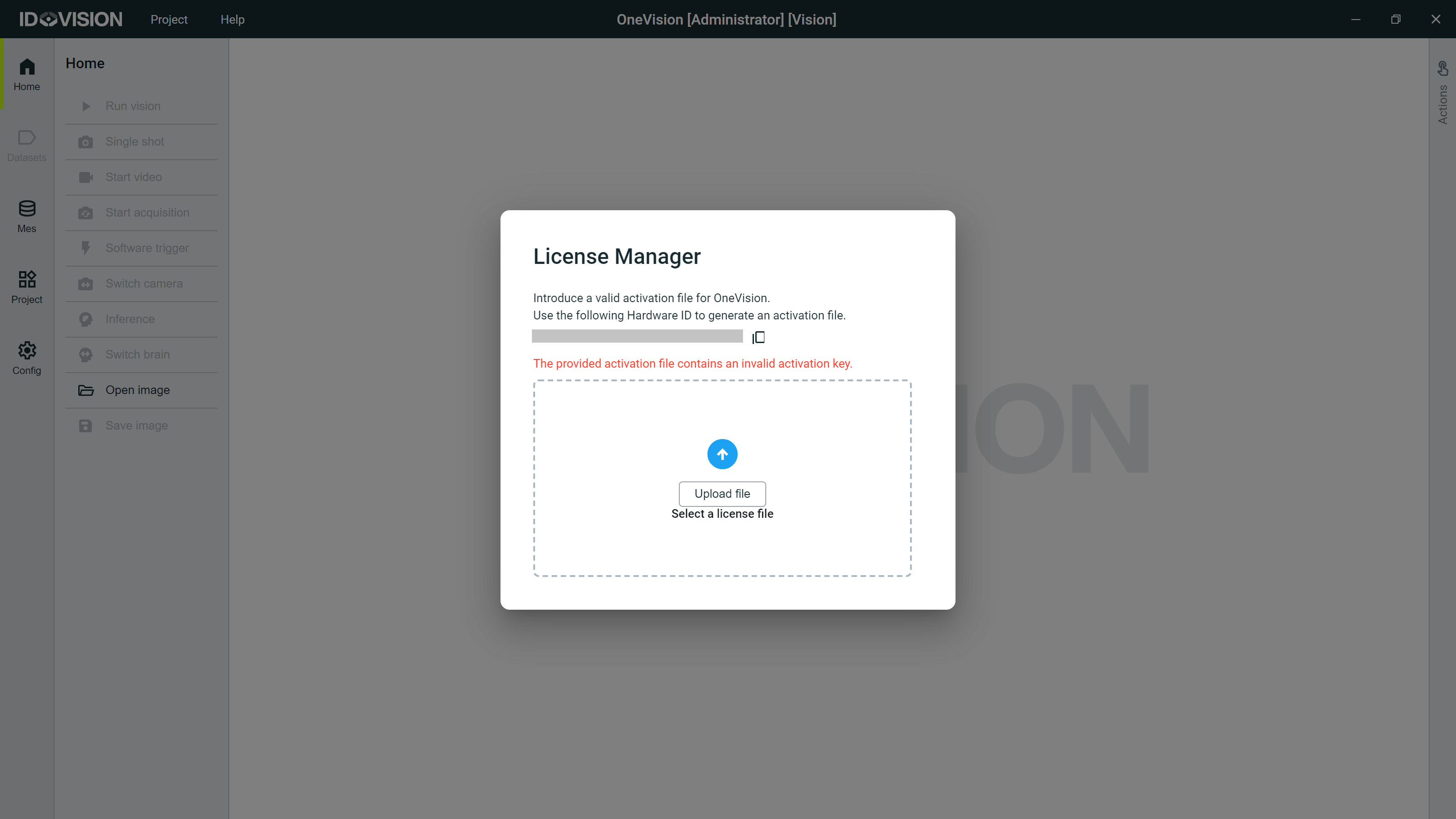Click the Run vision play icon

click(86, 106)
